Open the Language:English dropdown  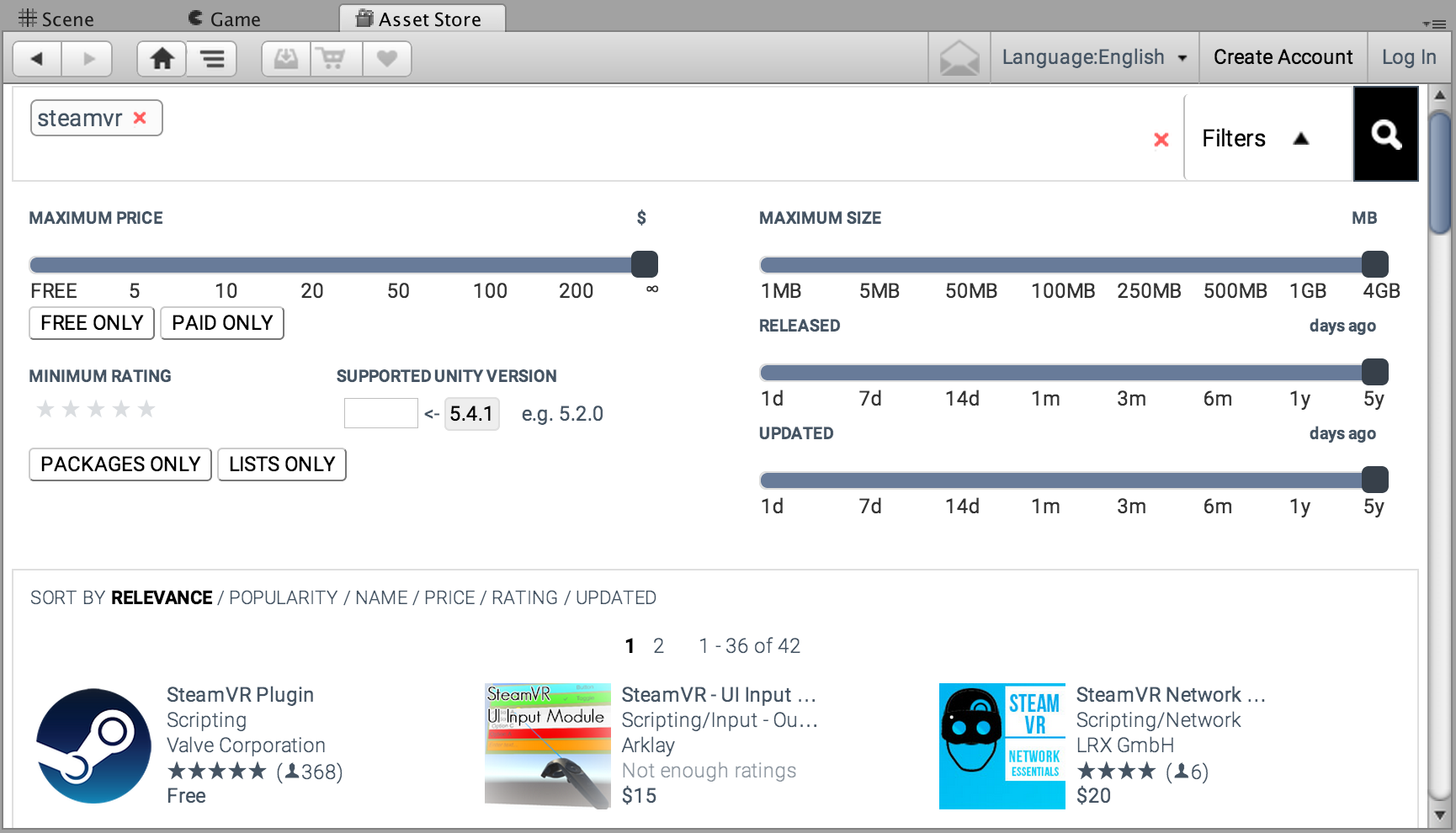pyautogui.click(x=1094, y=57)
